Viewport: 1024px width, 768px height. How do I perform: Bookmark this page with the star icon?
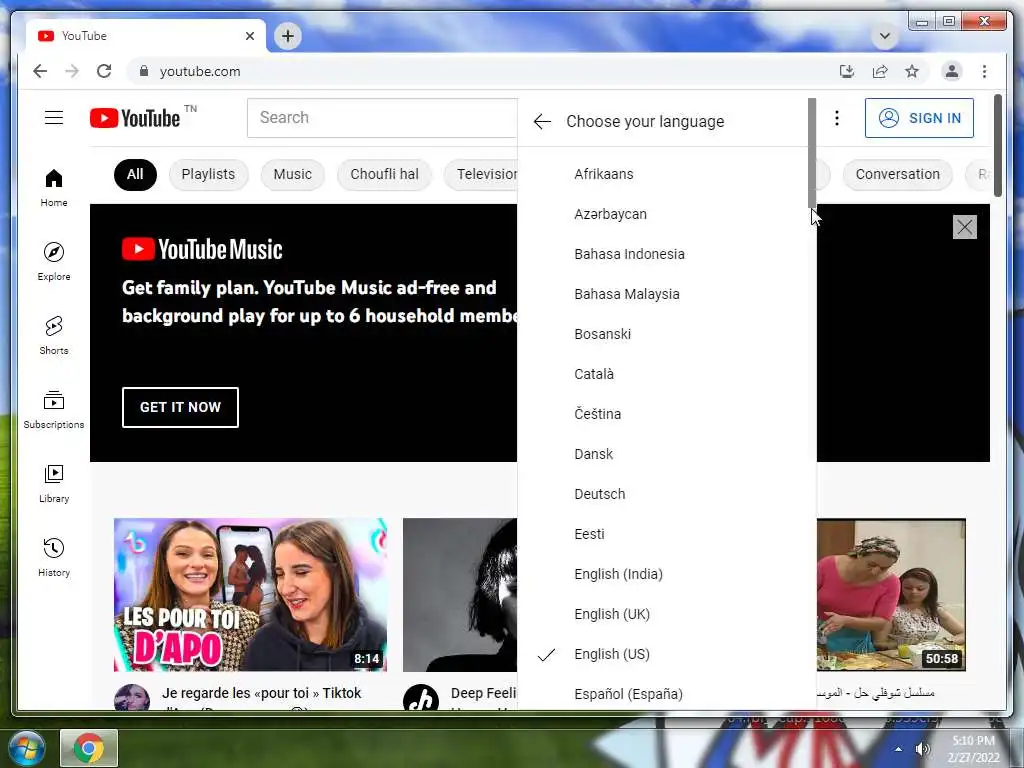912,71
